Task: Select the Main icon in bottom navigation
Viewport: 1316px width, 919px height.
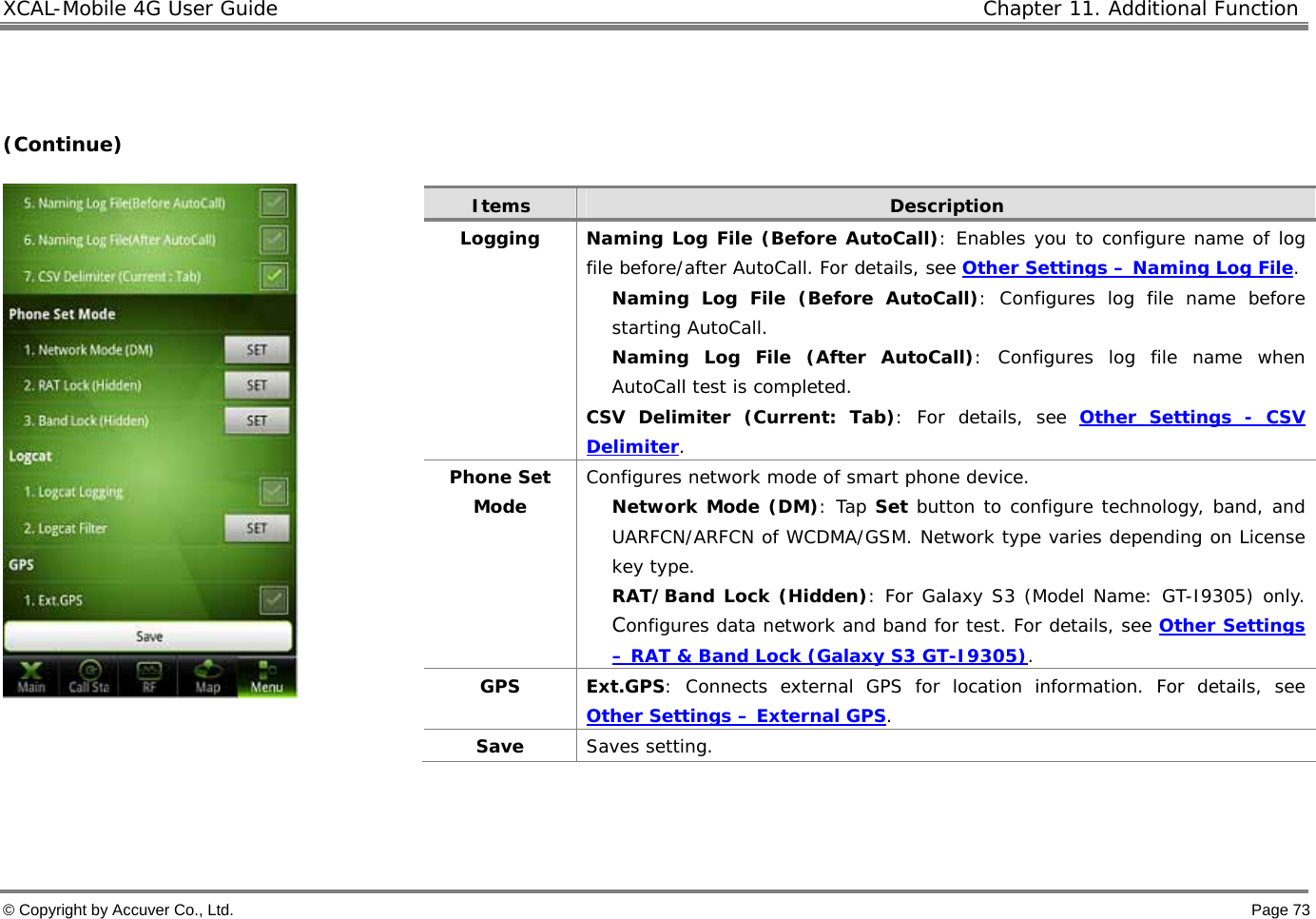Action: pyautogui.click(x=31, y=675)
